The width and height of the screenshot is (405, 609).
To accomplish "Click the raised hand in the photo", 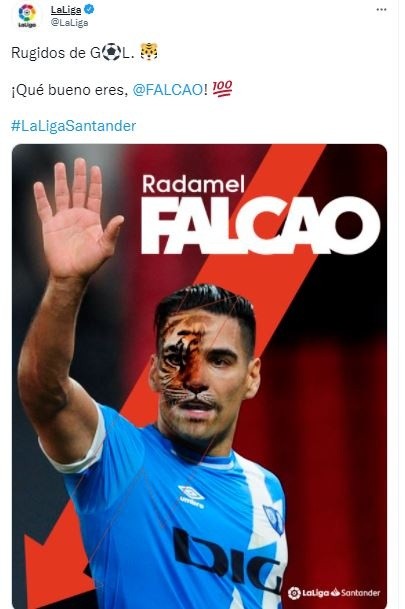I will coord(75,218).
